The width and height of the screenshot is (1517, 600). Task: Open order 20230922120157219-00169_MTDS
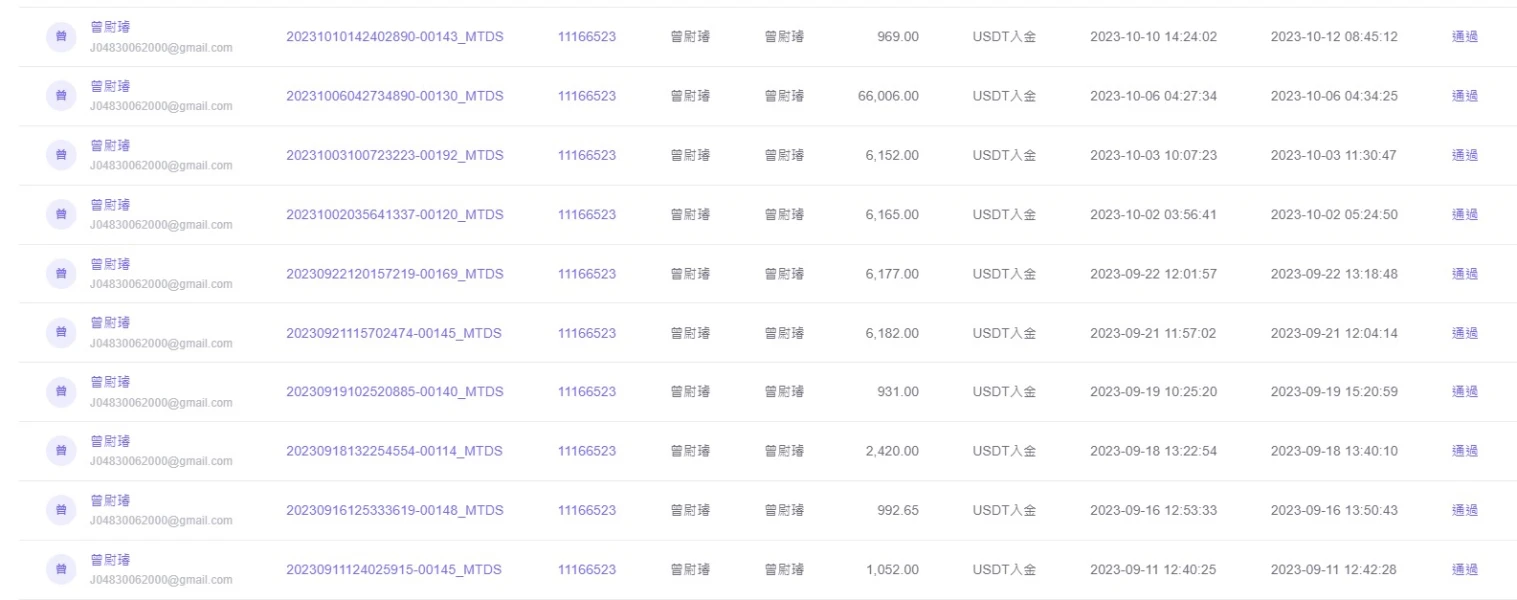point(394,274)
